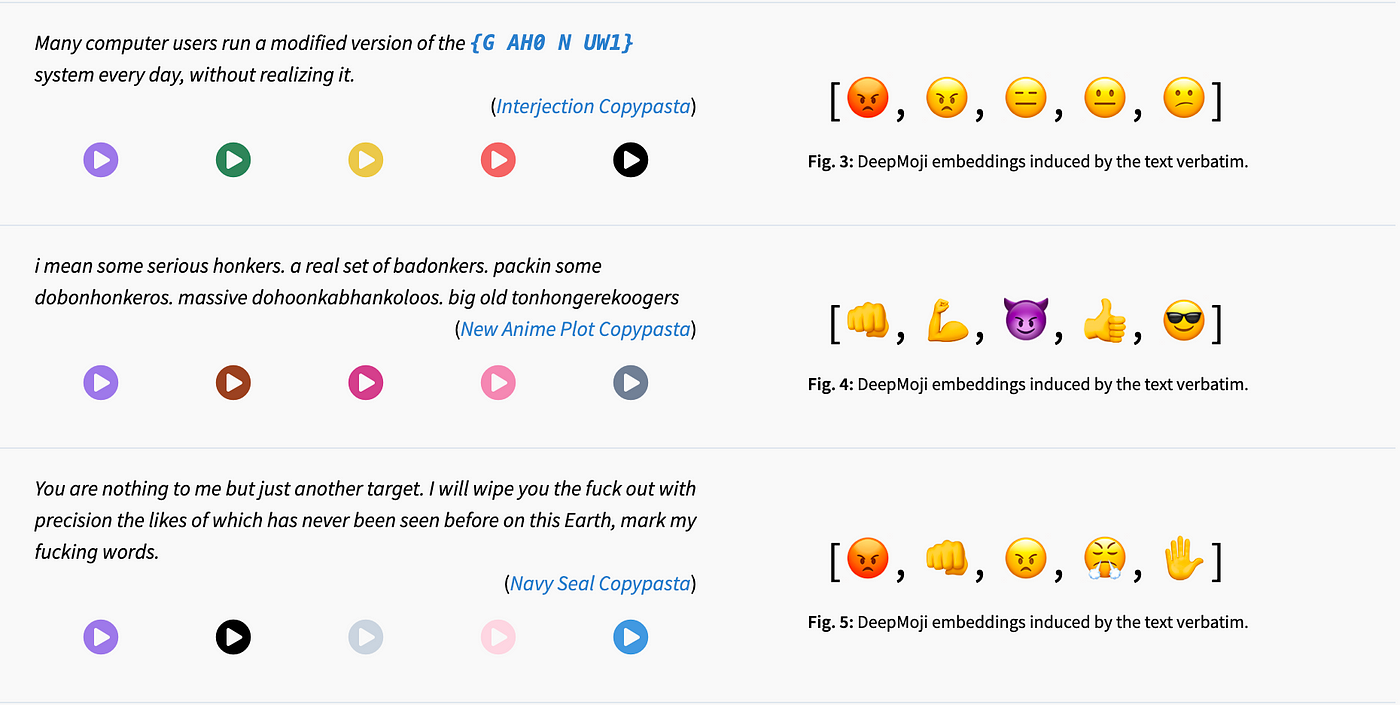
Task: Open the New Anime Plot Copypasta link
Action: point(575,329)
